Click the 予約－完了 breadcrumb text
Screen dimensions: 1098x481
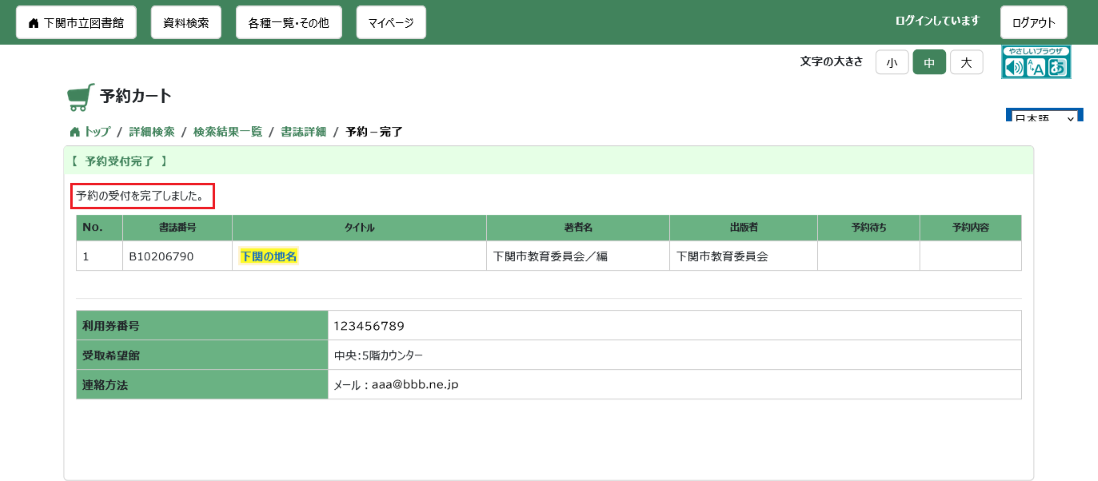375,132
